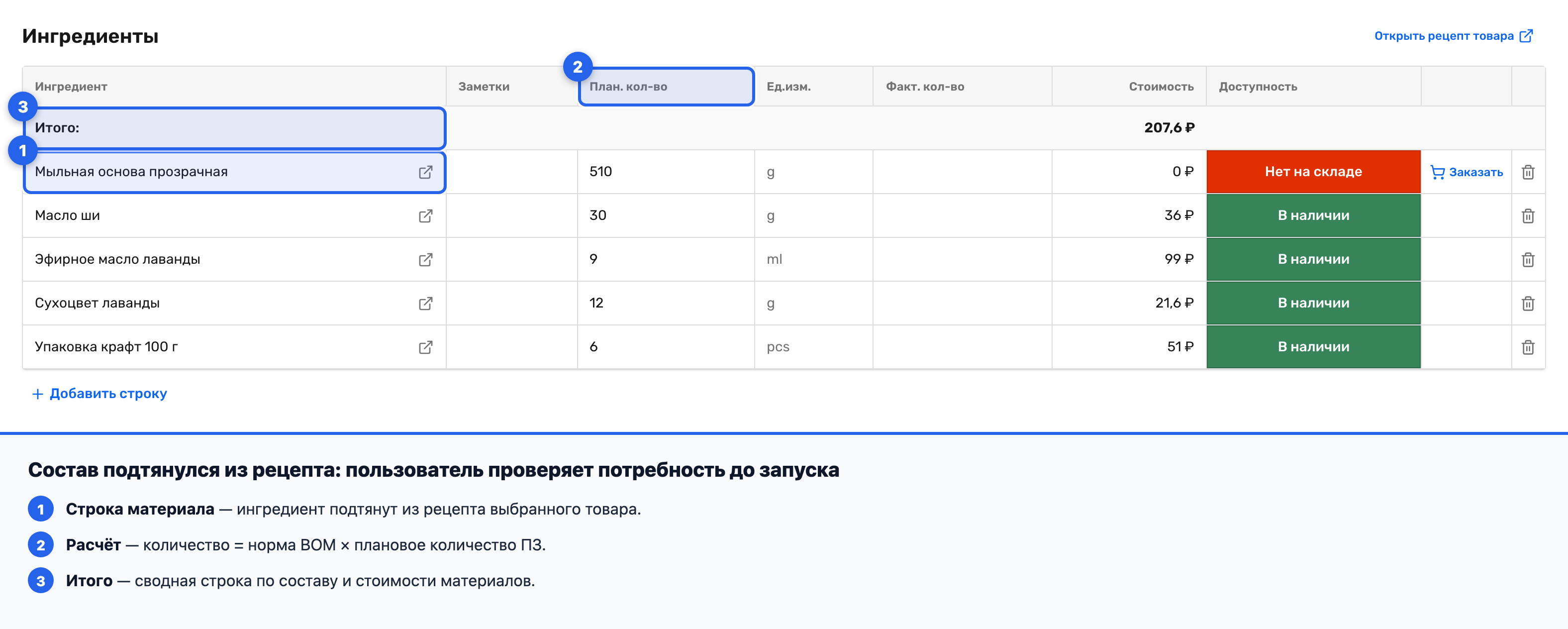Click the cost value 36 ₽
Viewport: 1568px width, 629px height.
(x=1178, y=215)
